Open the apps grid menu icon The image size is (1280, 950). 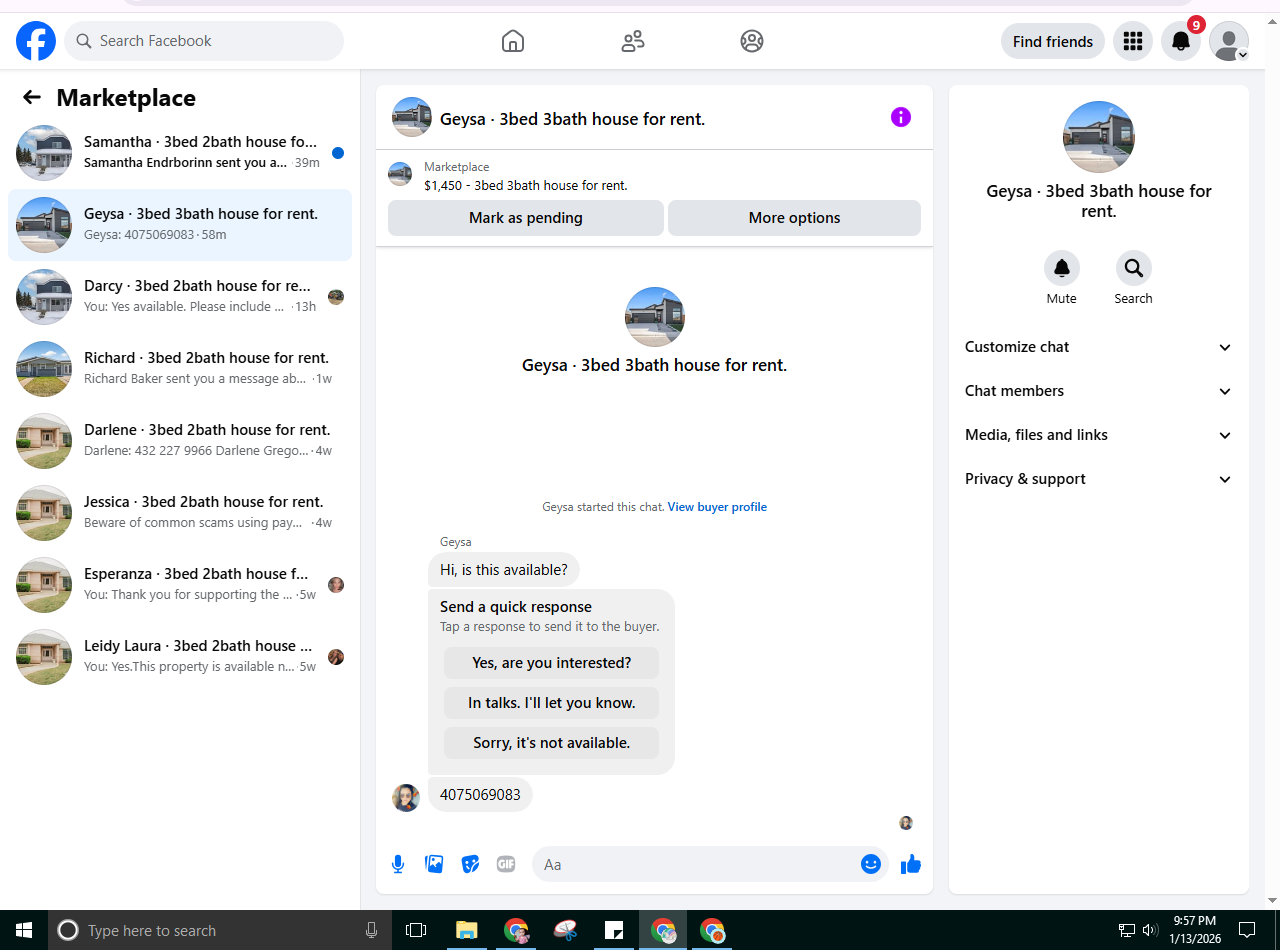tap(1133, 41)
